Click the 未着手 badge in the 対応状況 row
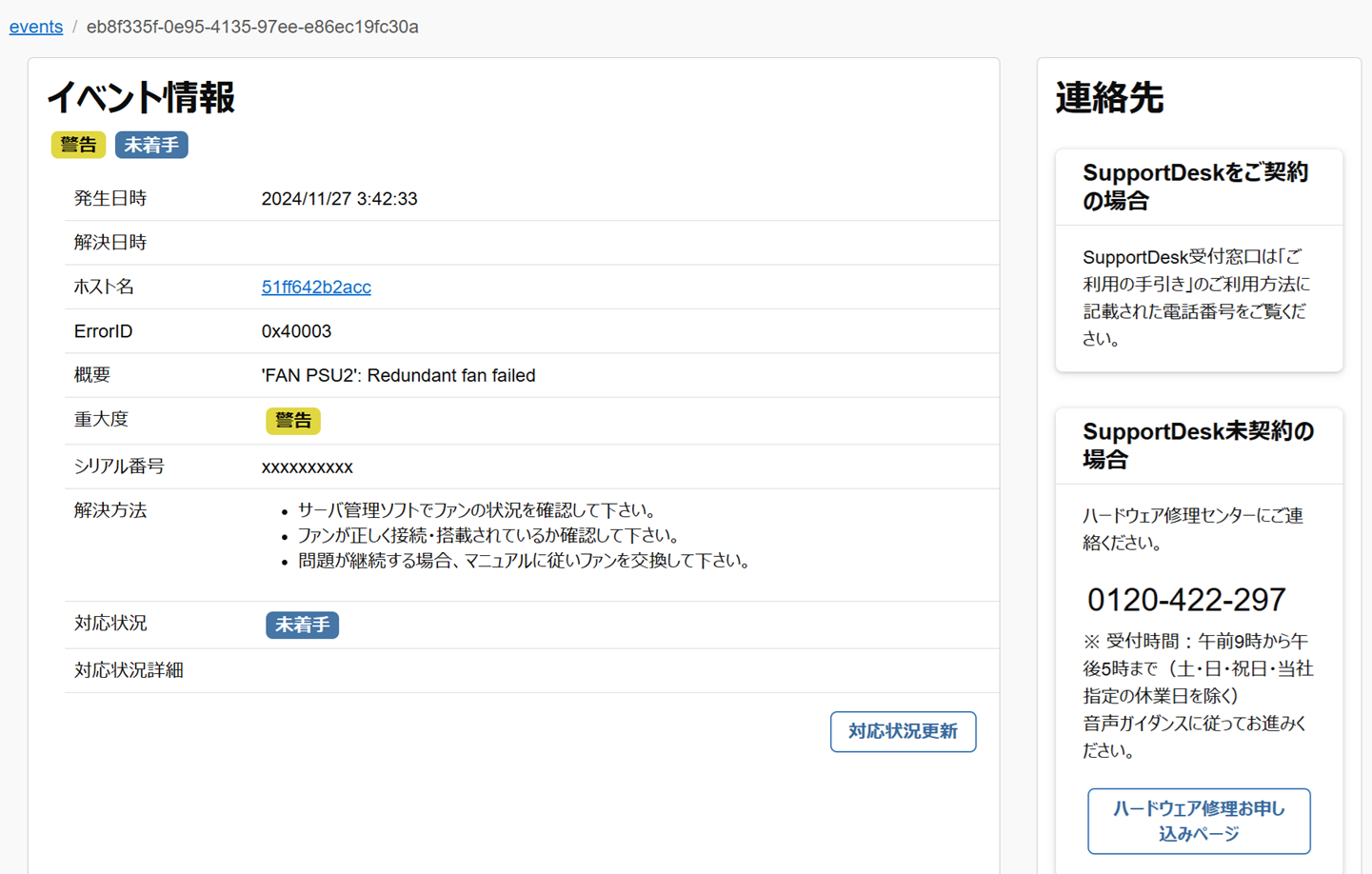This screenshot has width=1372, height=874. tap(302, 626)
